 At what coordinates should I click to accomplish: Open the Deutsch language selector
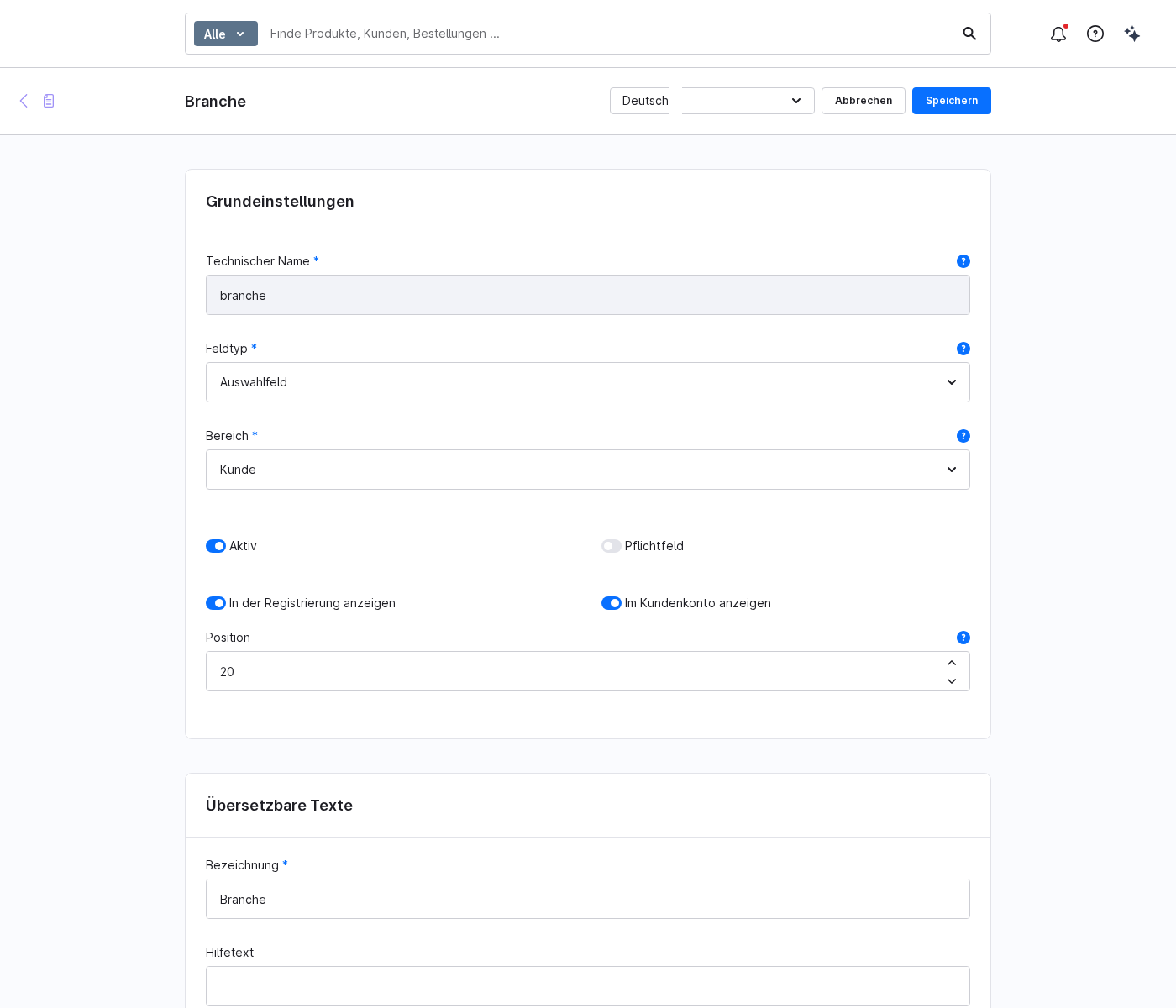click(x=712, y=101)
